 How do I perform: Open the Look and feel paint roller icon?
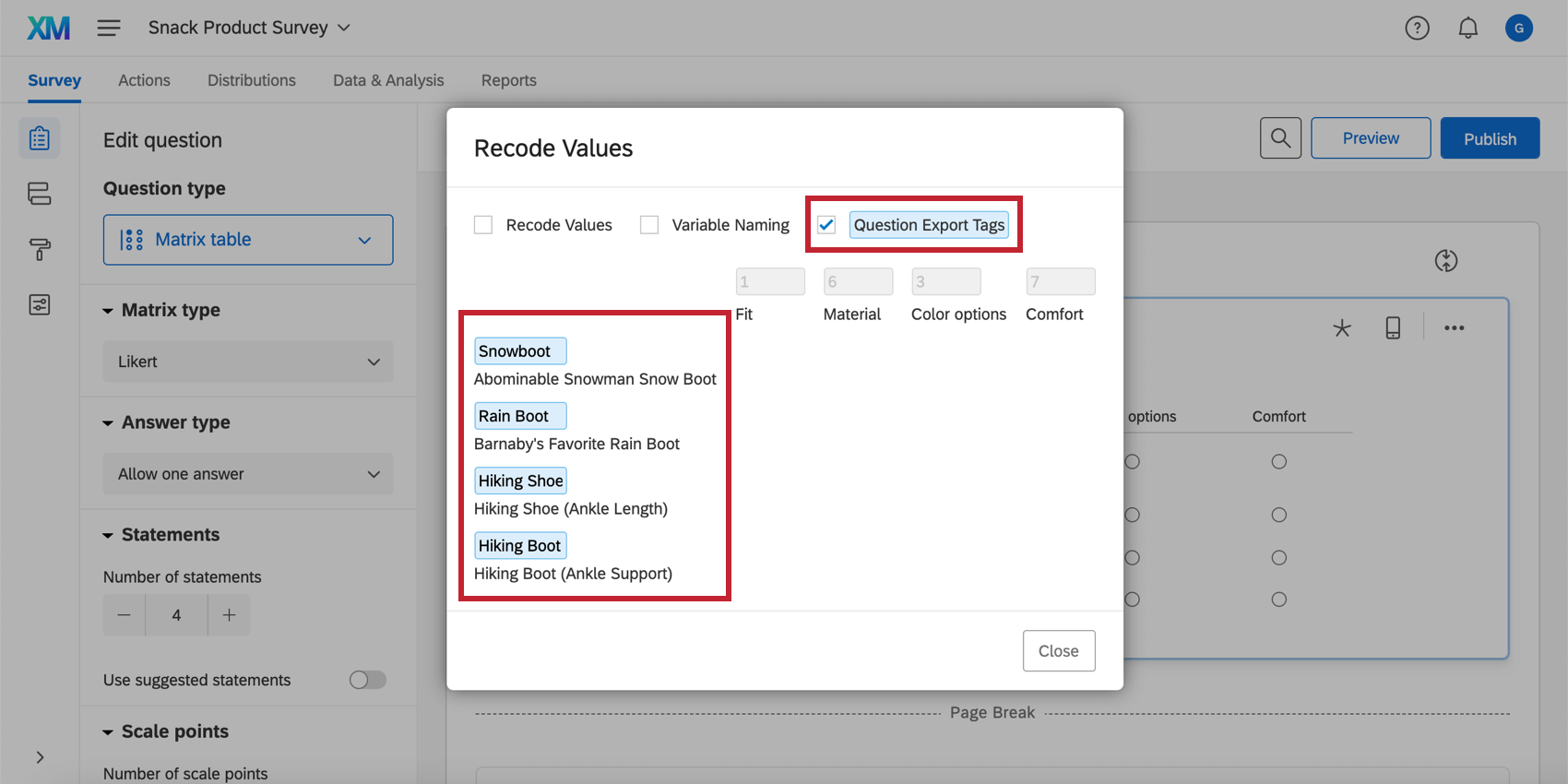(40, 249)
